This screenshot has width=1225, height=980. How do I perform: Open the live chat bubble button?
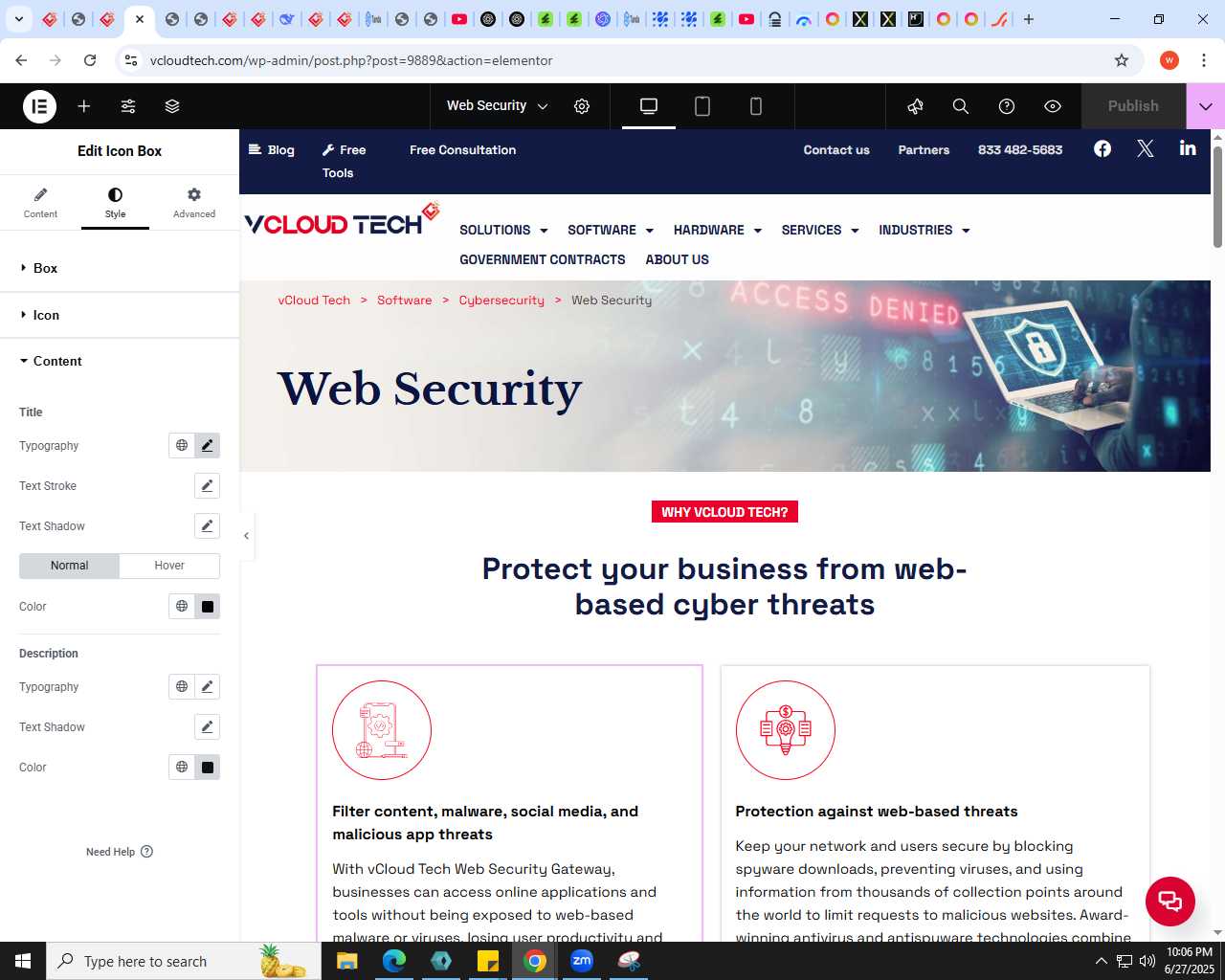[x=1170, y=901]
